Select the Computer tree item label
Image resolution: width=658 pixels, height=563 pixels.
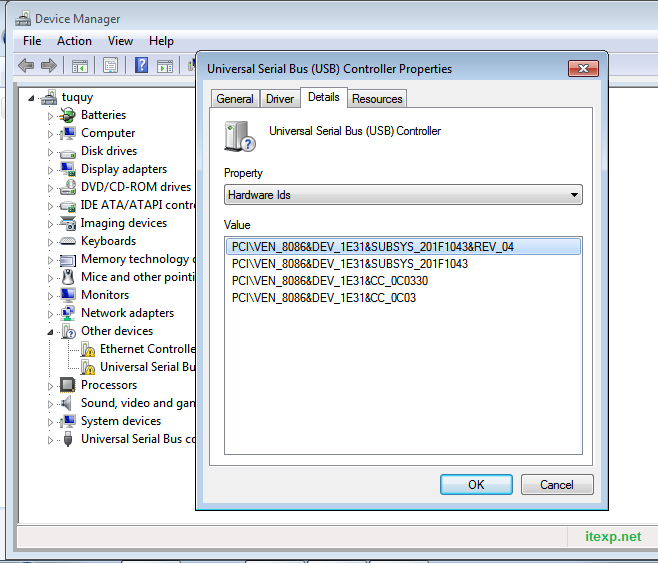pyautogui.click(x=108, y=133)
